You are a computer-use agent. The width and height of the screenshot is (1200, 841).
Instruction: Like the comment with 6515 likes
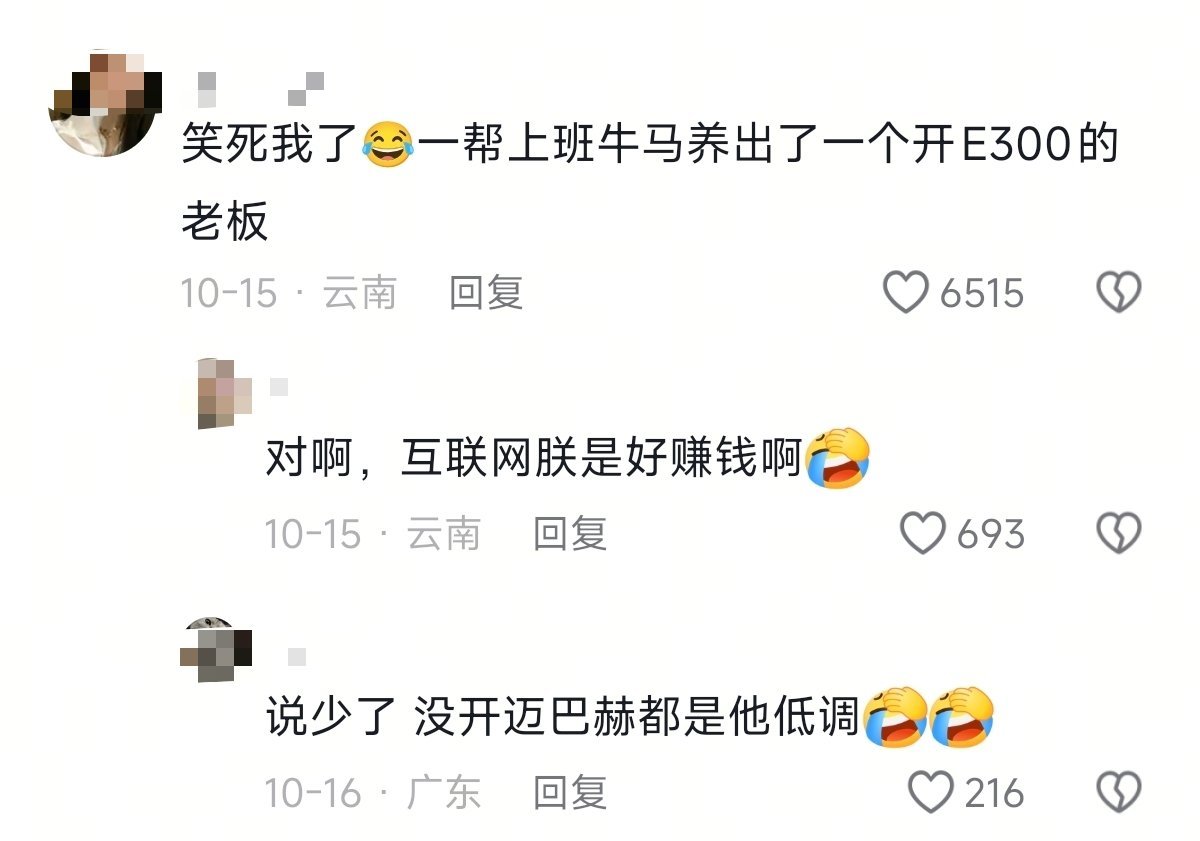tap(906, 293)
